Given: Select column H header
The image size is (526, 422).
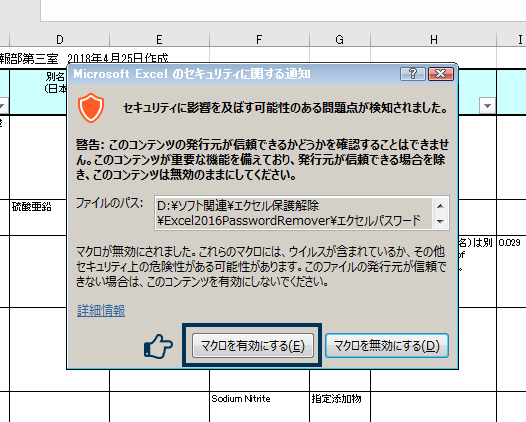Looking at the screenshot, I should point(433,40).
